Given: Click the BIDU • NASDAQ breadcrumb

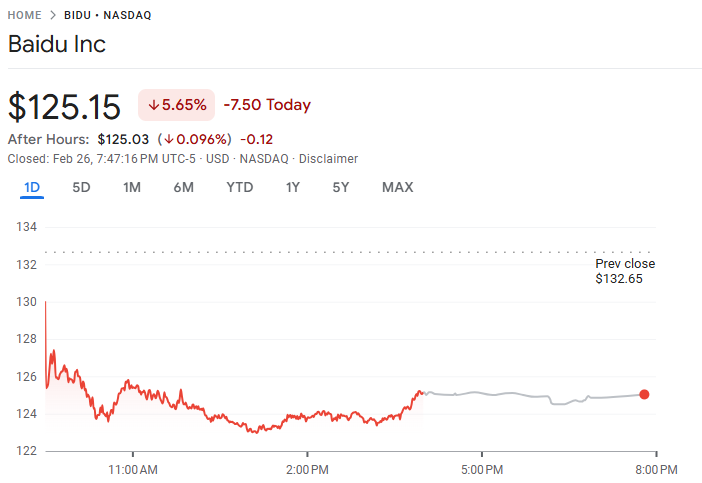Looking at the screenshot, I should click(x=107, y=16).
